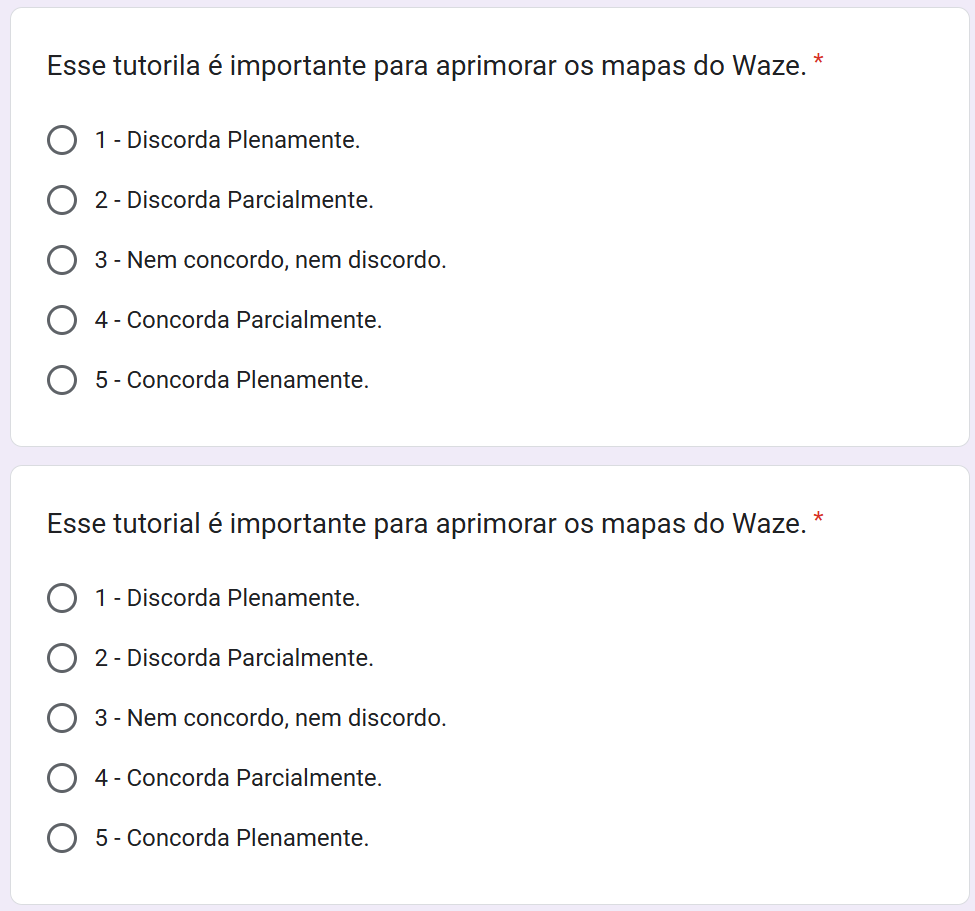
Task: Click label text 'Concorda Plenamente' in 'tutorial' card
Action: tap(247, 838)
